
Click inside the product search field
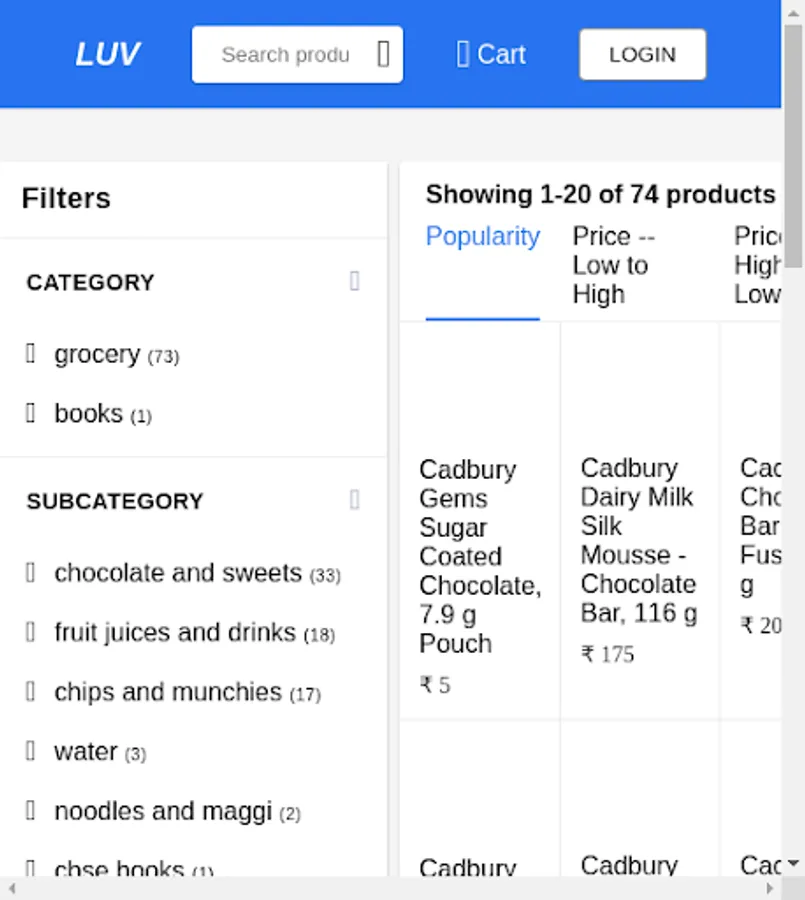click(285, 54)
